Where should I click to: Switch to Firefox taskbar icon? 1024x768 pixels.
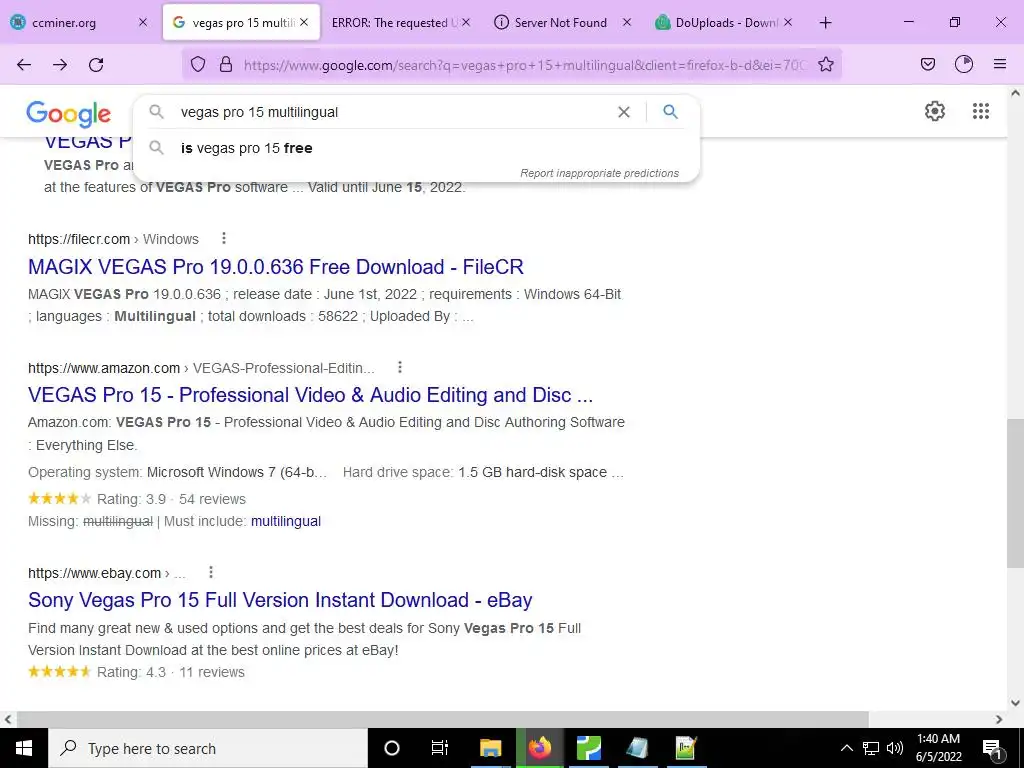coord(539,748)
